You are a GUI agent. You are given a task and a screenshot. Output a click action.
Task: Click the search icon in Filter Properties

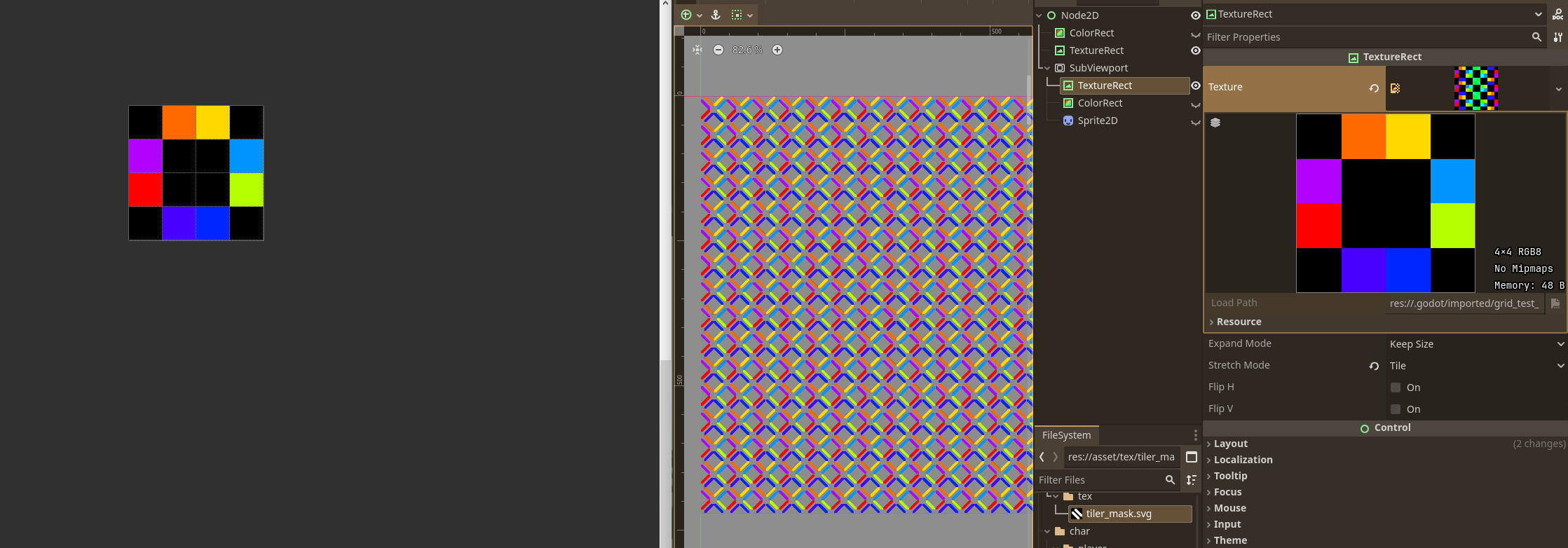pos(1536,37)
